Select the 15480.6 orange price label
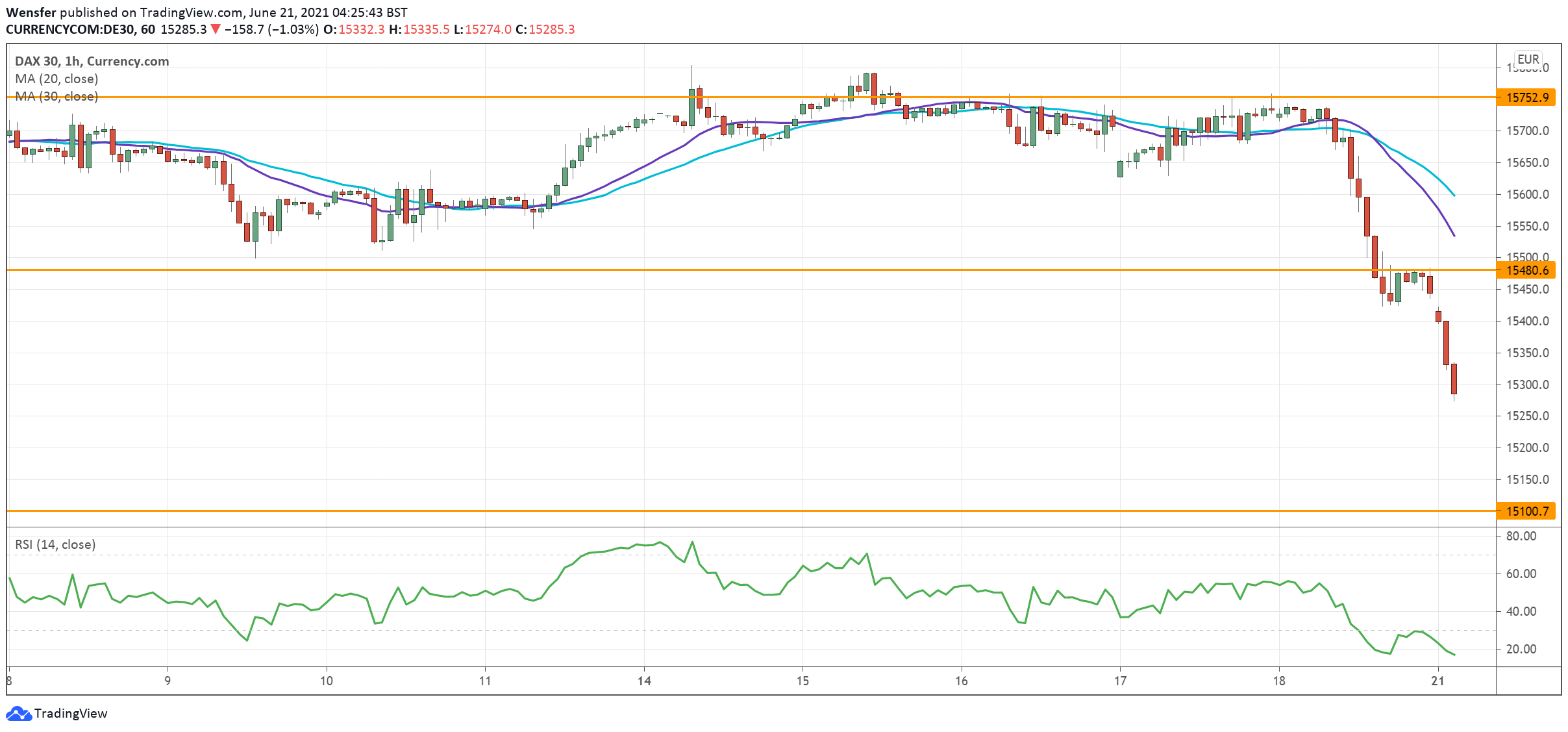This screenshot has height=732, width=1568. (x=1526, y=270)
